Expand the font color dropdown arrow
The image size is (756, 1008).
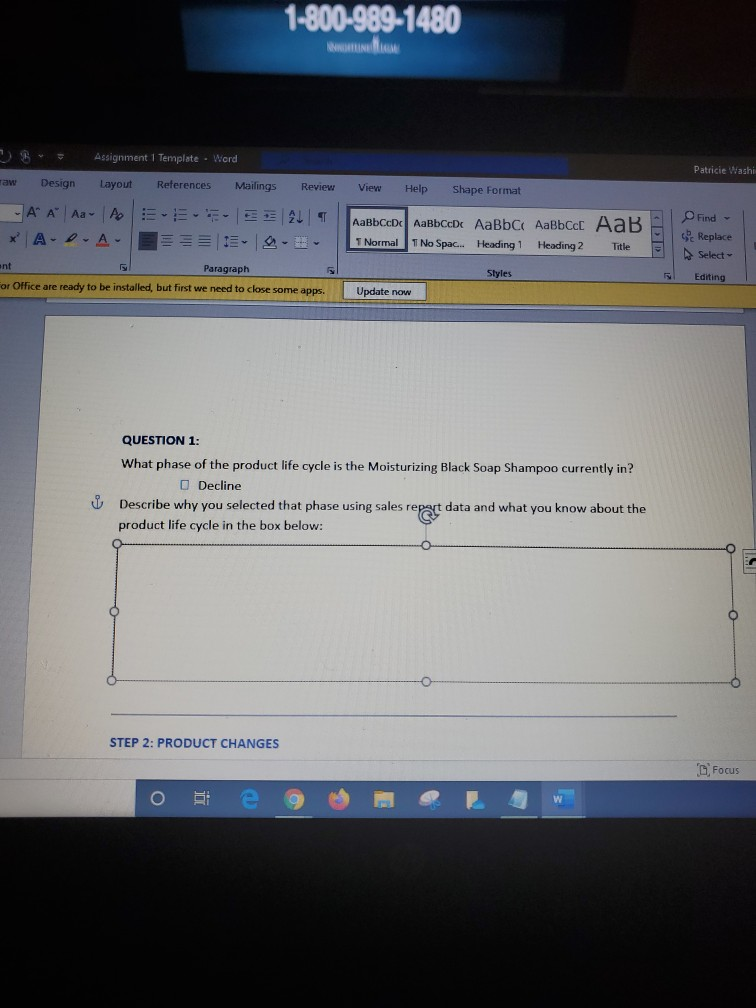(118, 241)
